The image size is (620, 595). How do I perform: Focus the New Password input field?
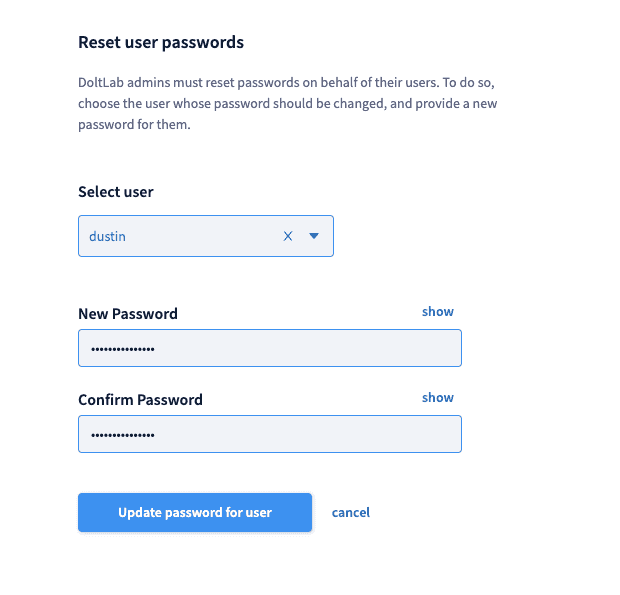pyautogui.click(x=270, y=348)
